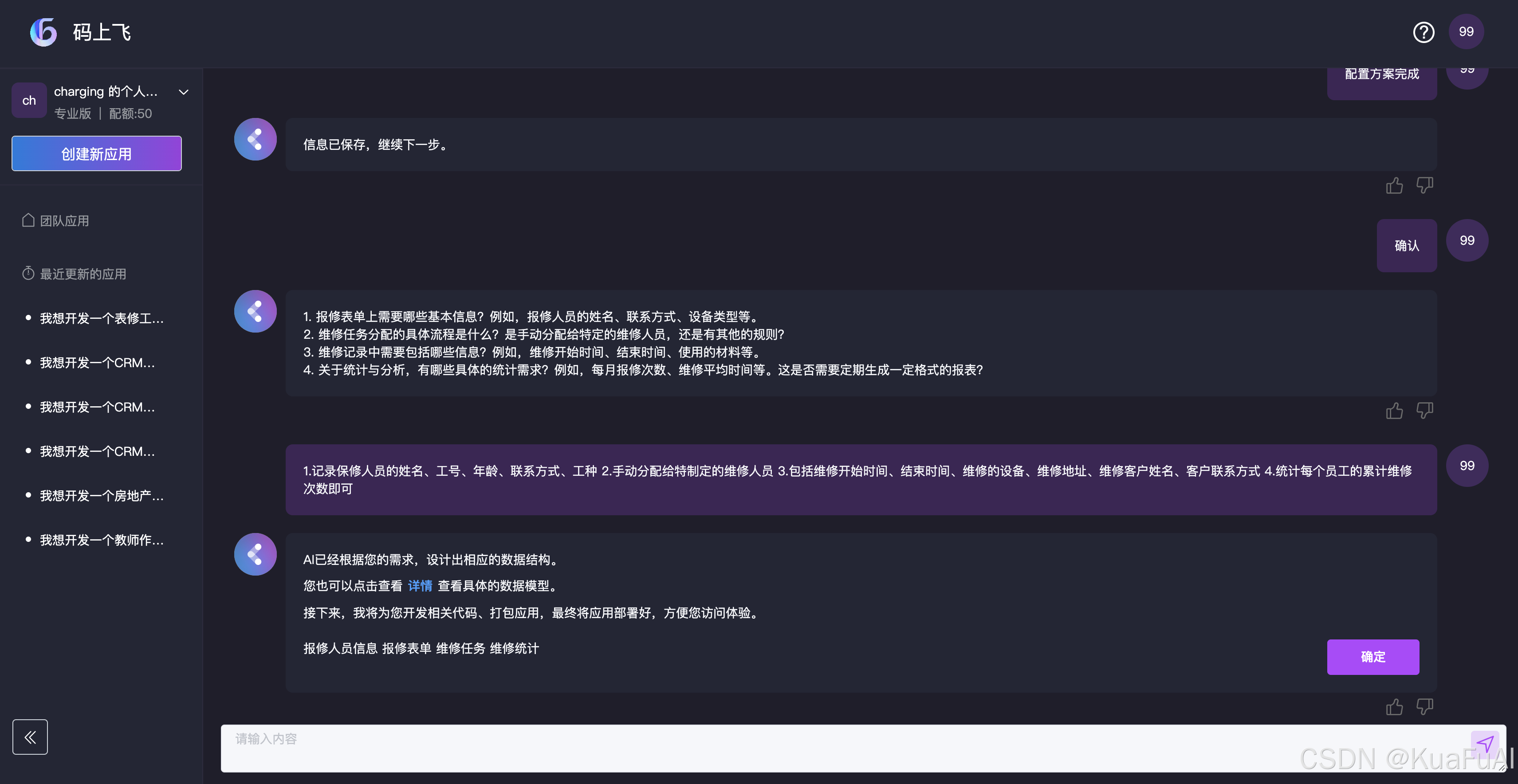This screenshot has width=1518, height=784.
Task: Open recent app 我想开发一个表修工…
Action: coord(101,319)
